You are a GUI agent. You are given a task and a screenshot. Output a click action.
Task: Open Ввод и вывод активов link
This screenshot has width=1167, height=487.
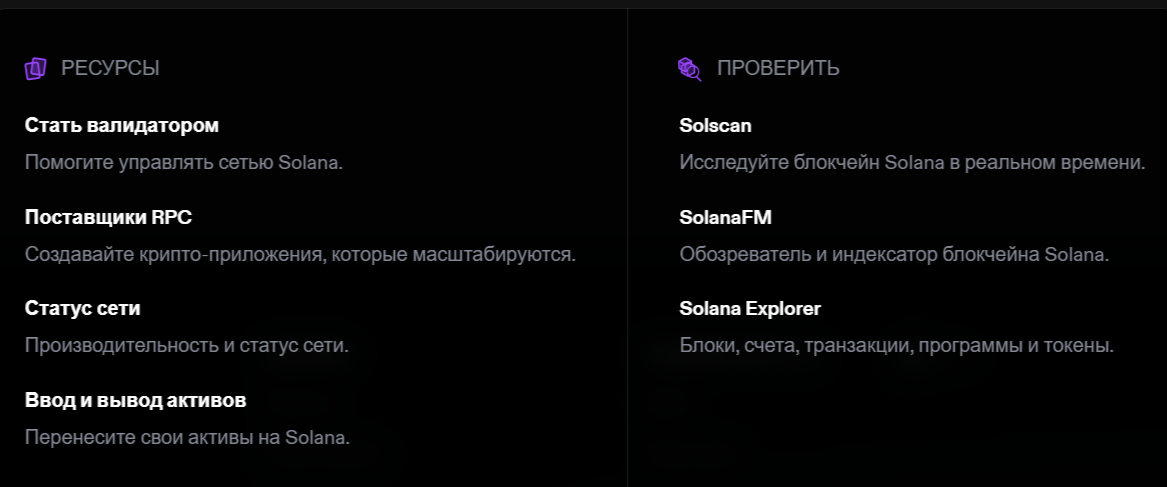[135, 400]
